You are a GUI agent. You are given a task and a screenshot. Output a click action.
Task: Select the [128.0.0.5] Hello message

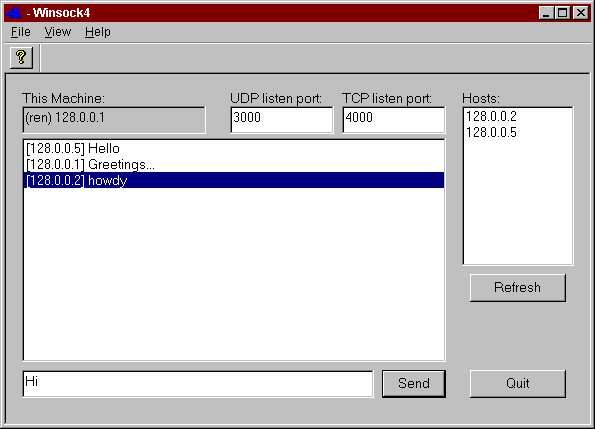point(234,148)
